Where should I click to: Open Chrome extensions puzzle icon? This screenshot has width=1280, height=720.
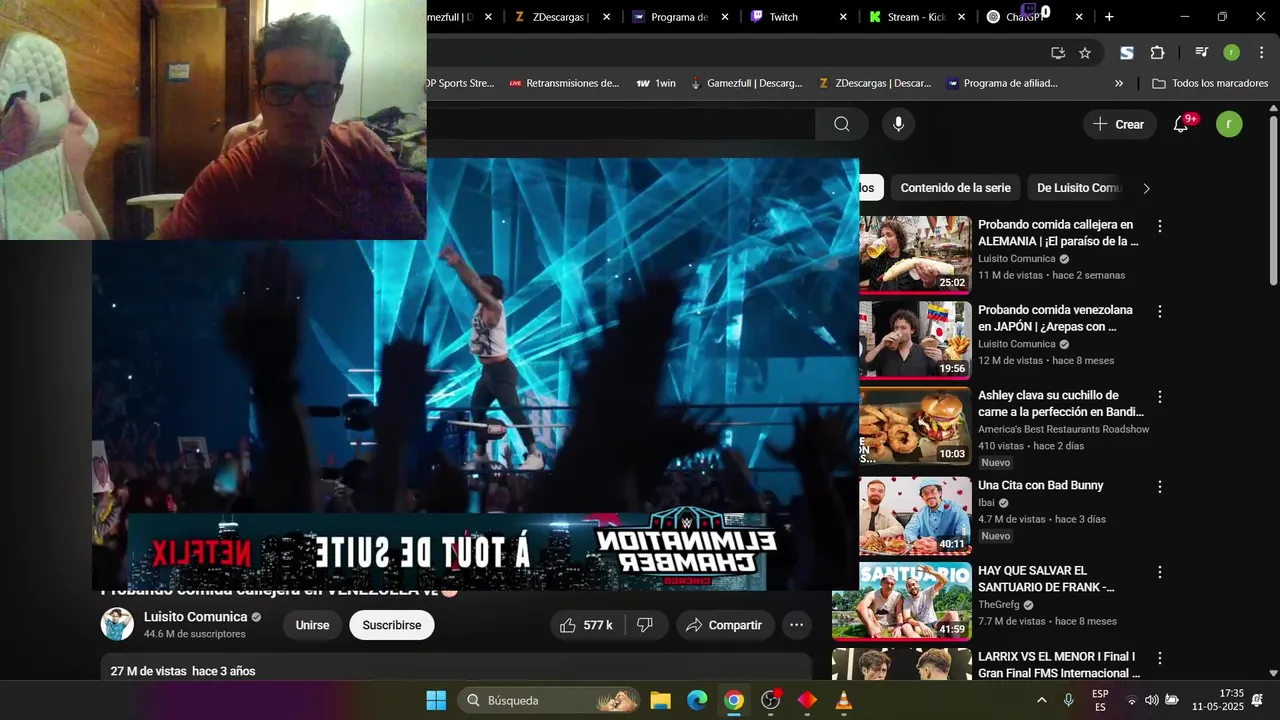[x=1157, y=53]
